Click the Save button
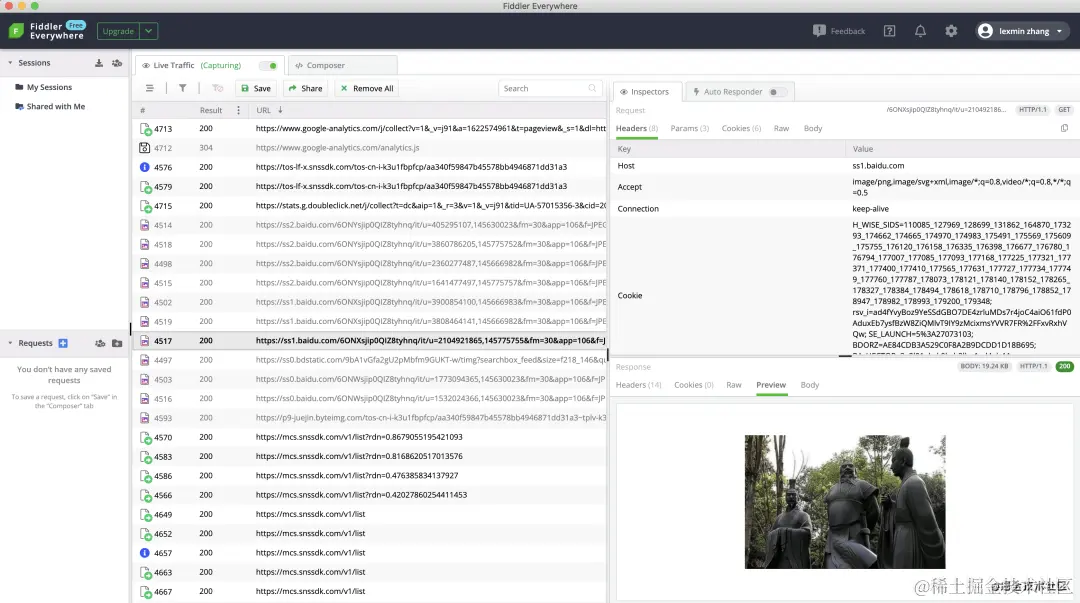 256,88
